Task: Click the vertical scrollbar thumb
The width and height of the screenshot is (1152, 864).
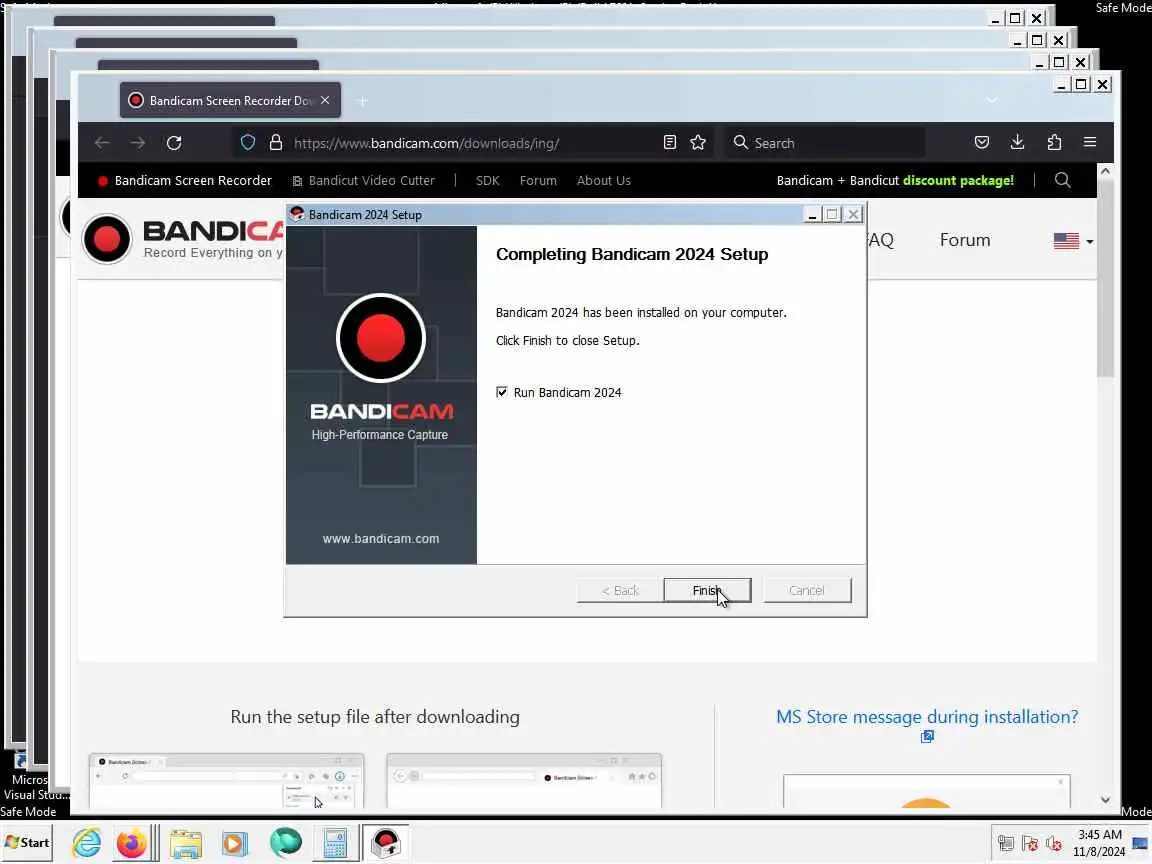Action: pos(1105,279)
